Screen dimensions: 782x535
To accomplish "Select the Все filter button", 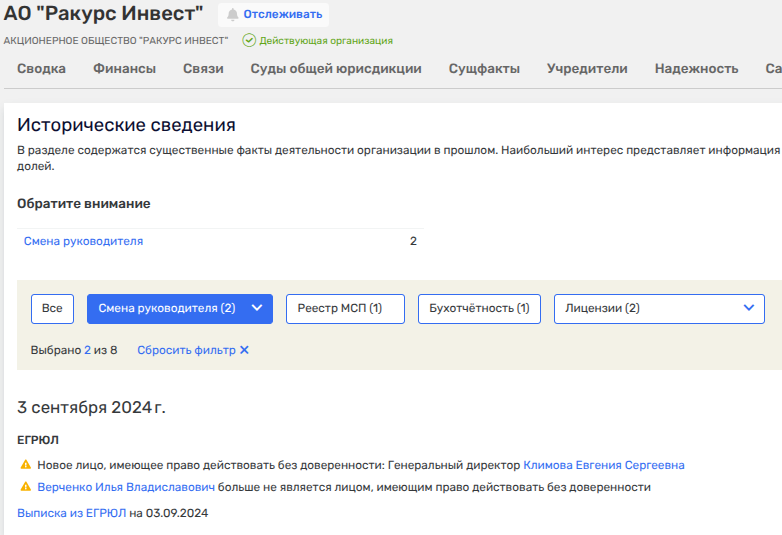I will [x=52, y=309].
